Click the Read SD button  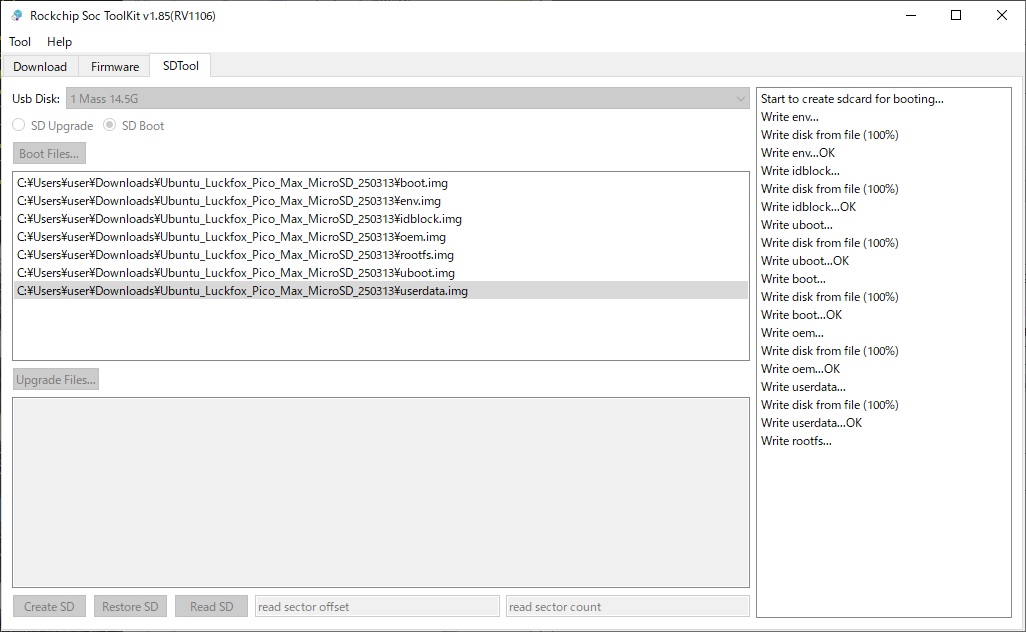(x=211, y=606)
